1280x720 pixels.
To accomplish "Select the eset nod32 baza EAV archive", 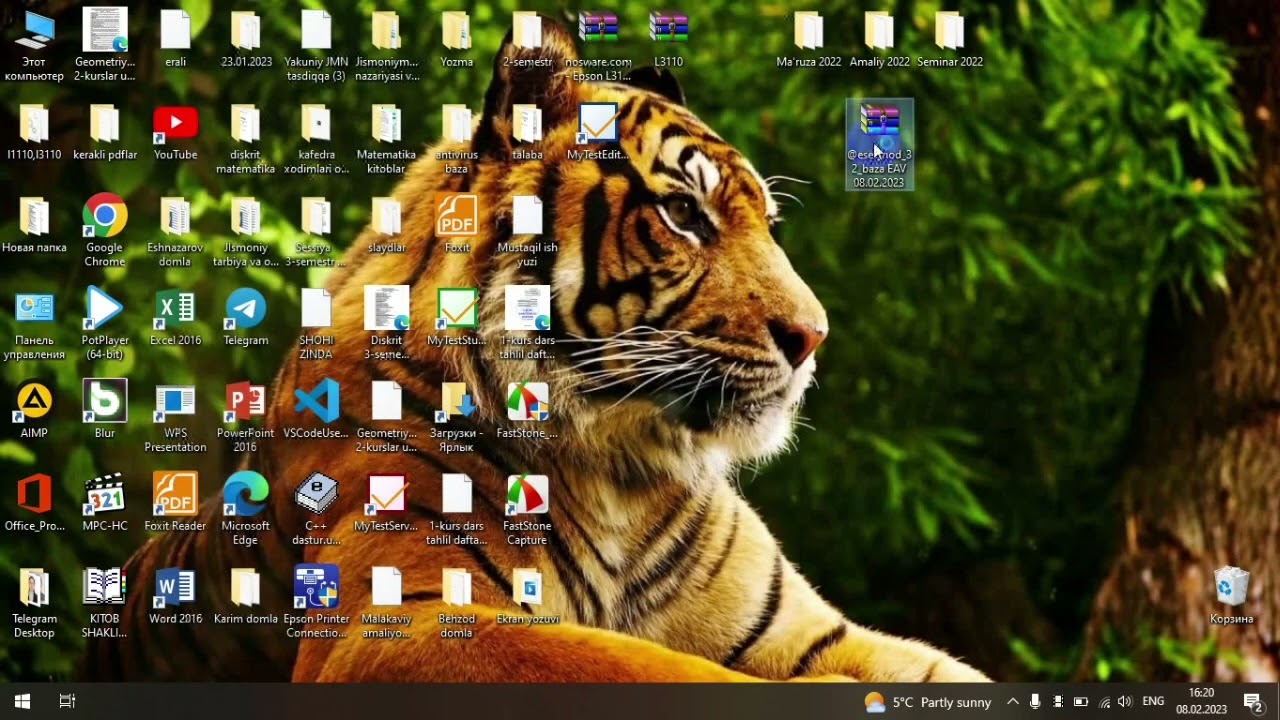I will click(x=880, y=145).
